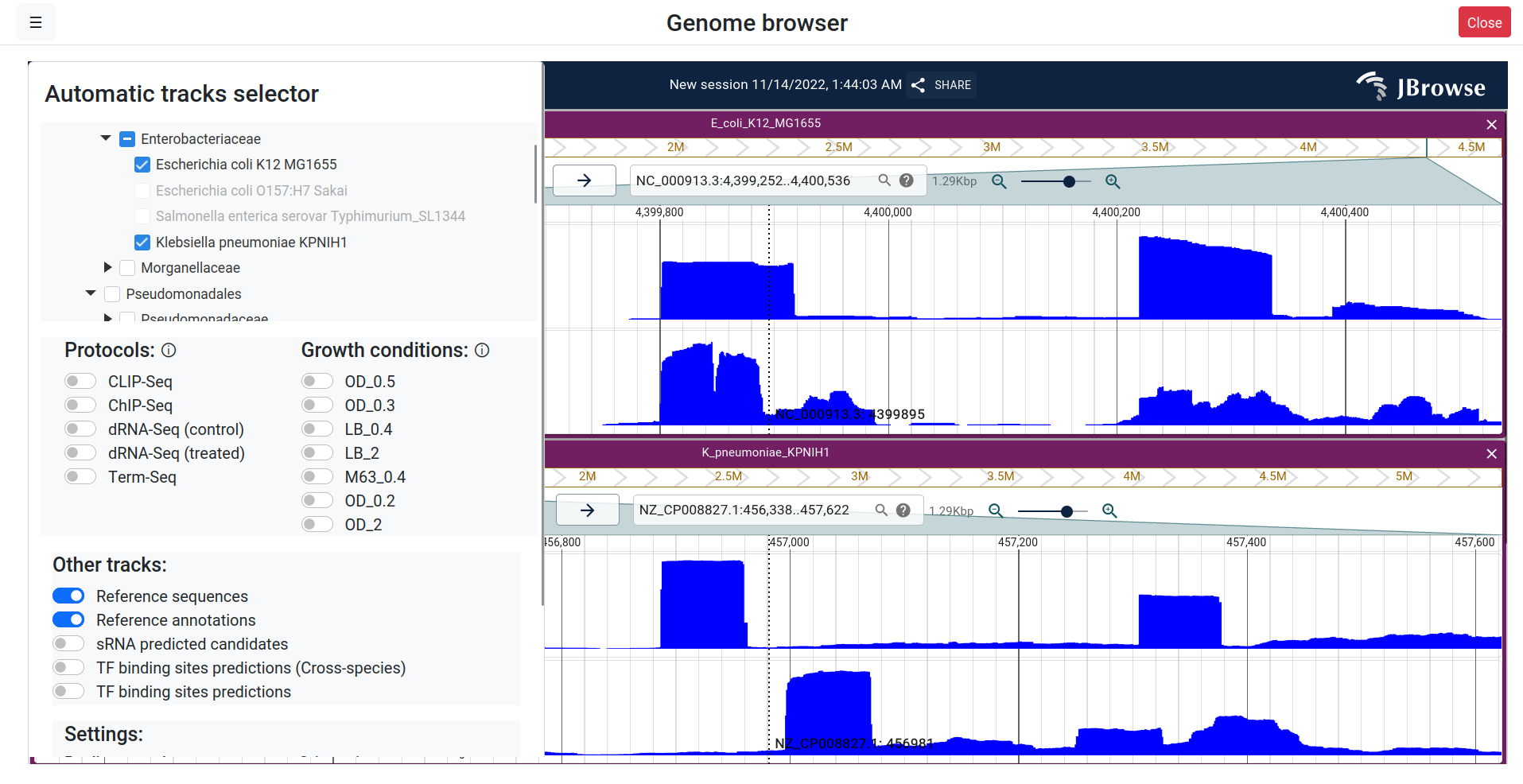Collapse the Pseudomonadales tree node
1523x784 pixels.
coord(91,293)
